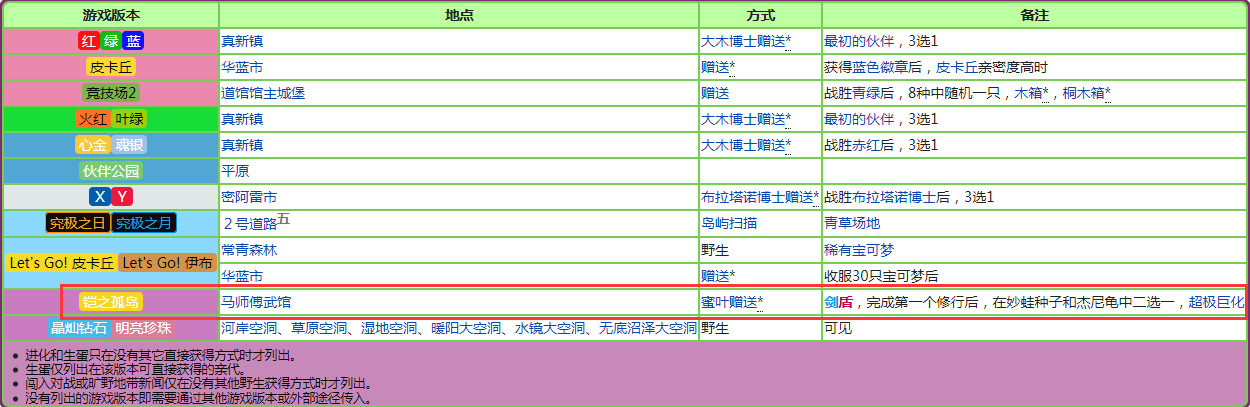Open the Y version badge
Viewport: 1250px width, 407px height.
(122, 197)
